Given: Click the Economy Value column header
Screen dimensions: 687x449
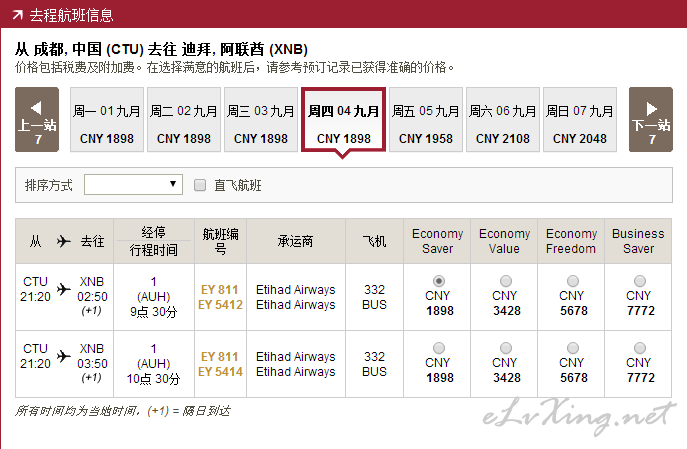Looking at the screenshot, I should (504, 241).
